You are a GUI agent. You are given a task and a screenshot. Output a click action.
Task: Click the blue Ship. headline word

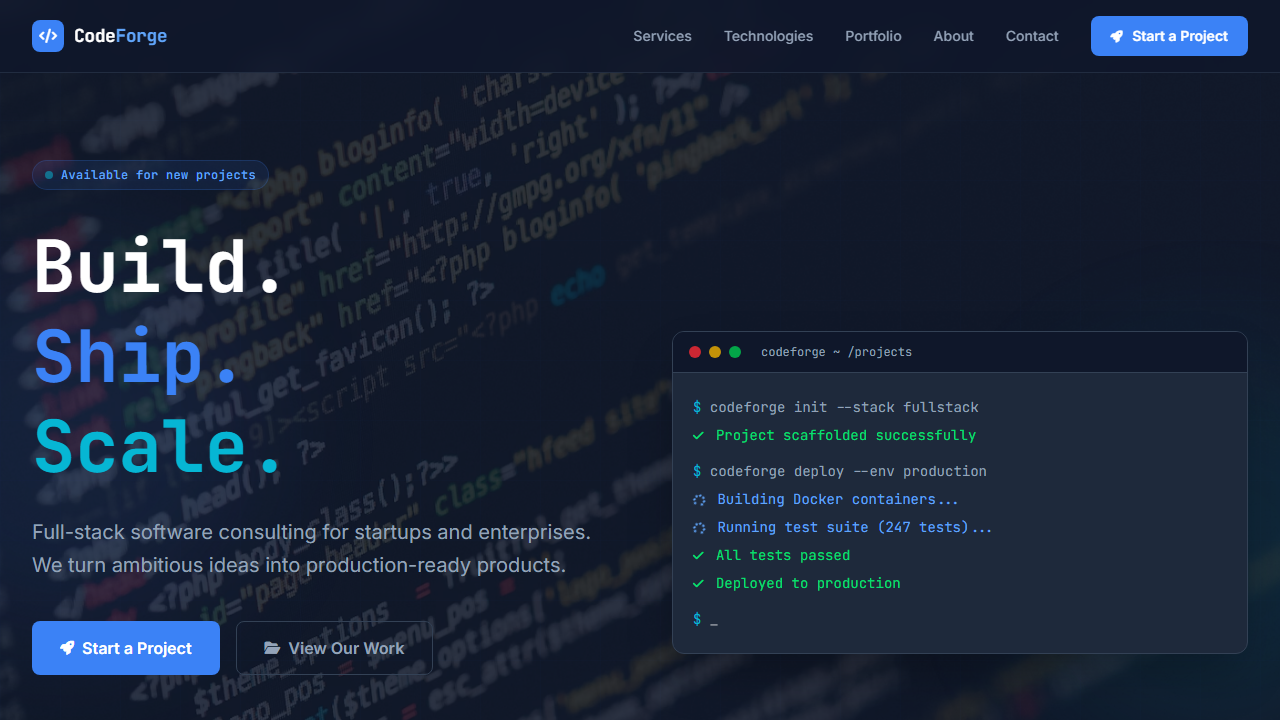[x=138, y=357]
